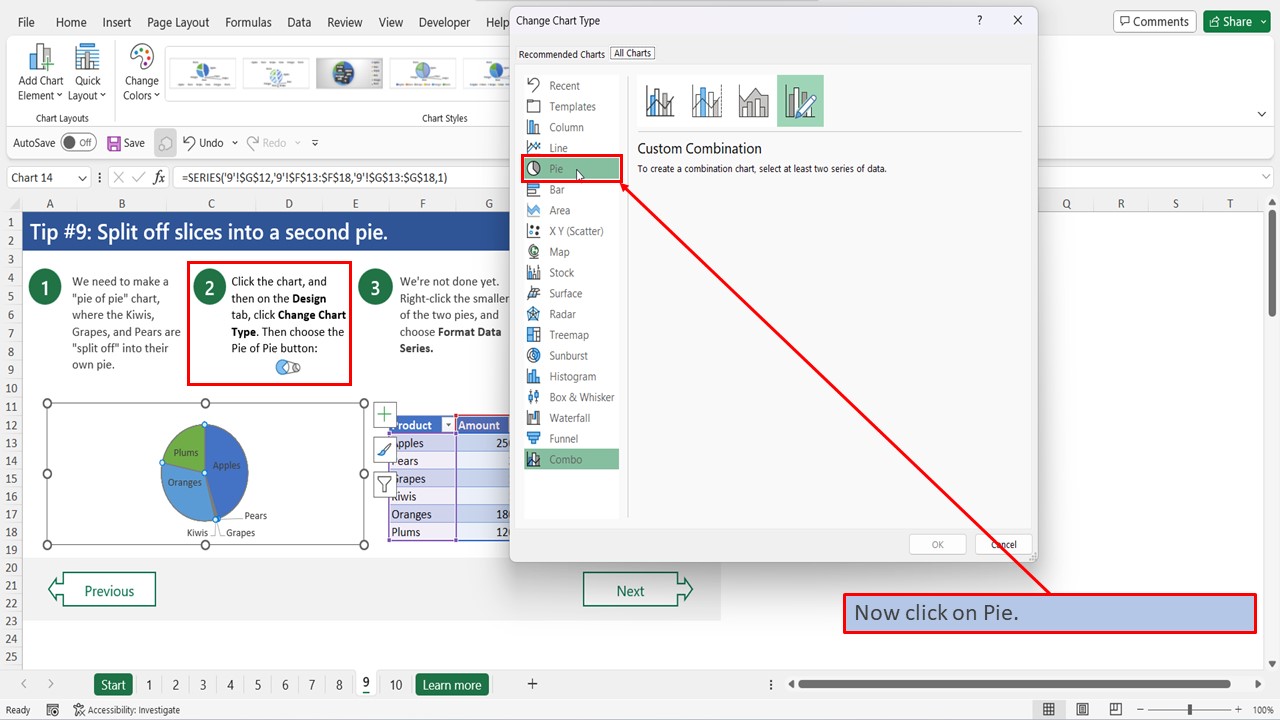The image size is (1280, 720).
Task: Switch to Recommended Charts tab
Action: point(561,54)
